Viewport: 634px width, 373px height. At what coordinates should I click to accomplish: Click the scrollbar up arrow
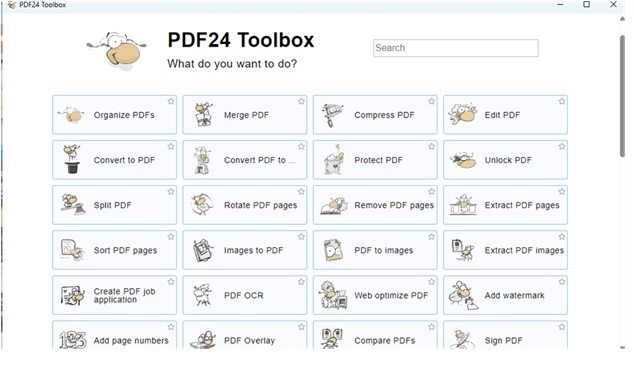tap(623, 19)
